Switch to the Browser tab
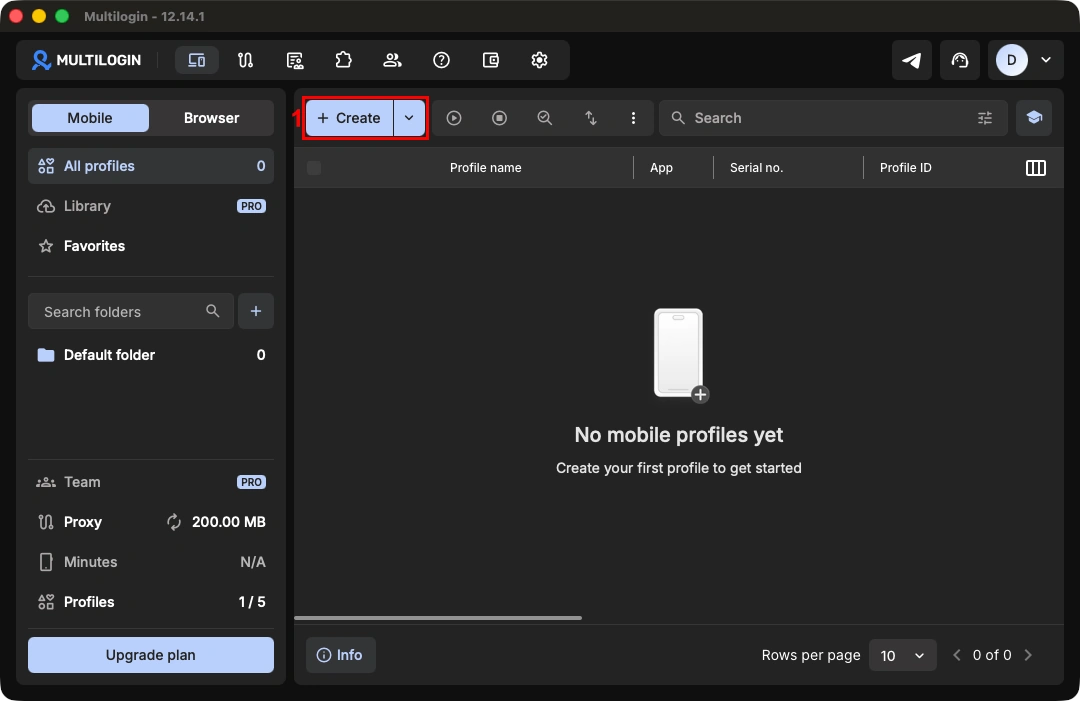The width and height of the screenshot is (1080, 701). tap(211, 118)
